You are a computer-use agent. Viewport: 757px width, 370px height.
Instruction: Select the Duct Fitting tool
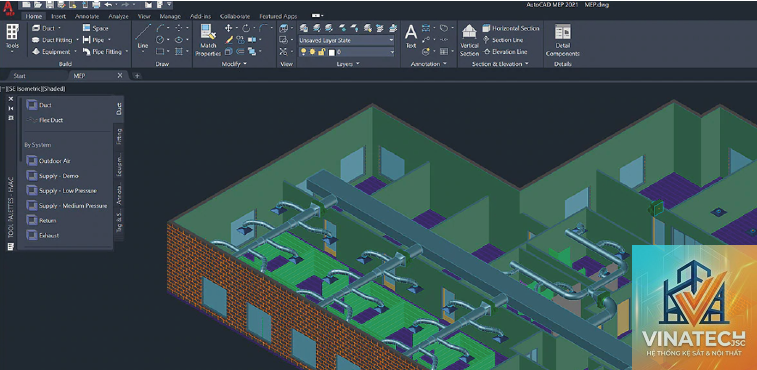[52, 40]
